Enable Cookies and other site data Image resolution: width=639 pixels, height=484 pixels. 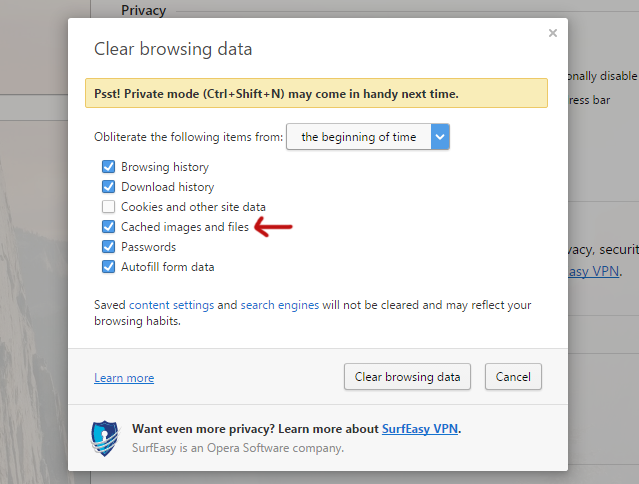pyautogui.click(x=108, y=207)
